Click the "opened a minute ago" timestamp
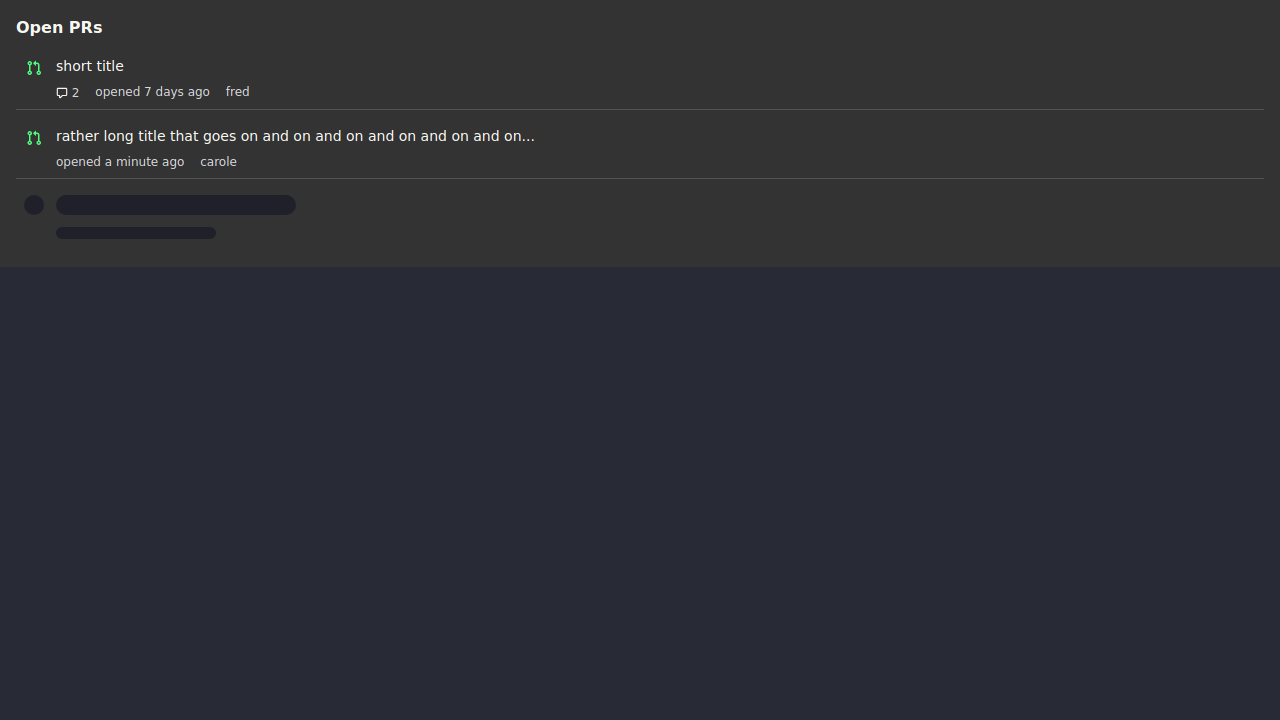The image size is (1280, 720). 120,162
